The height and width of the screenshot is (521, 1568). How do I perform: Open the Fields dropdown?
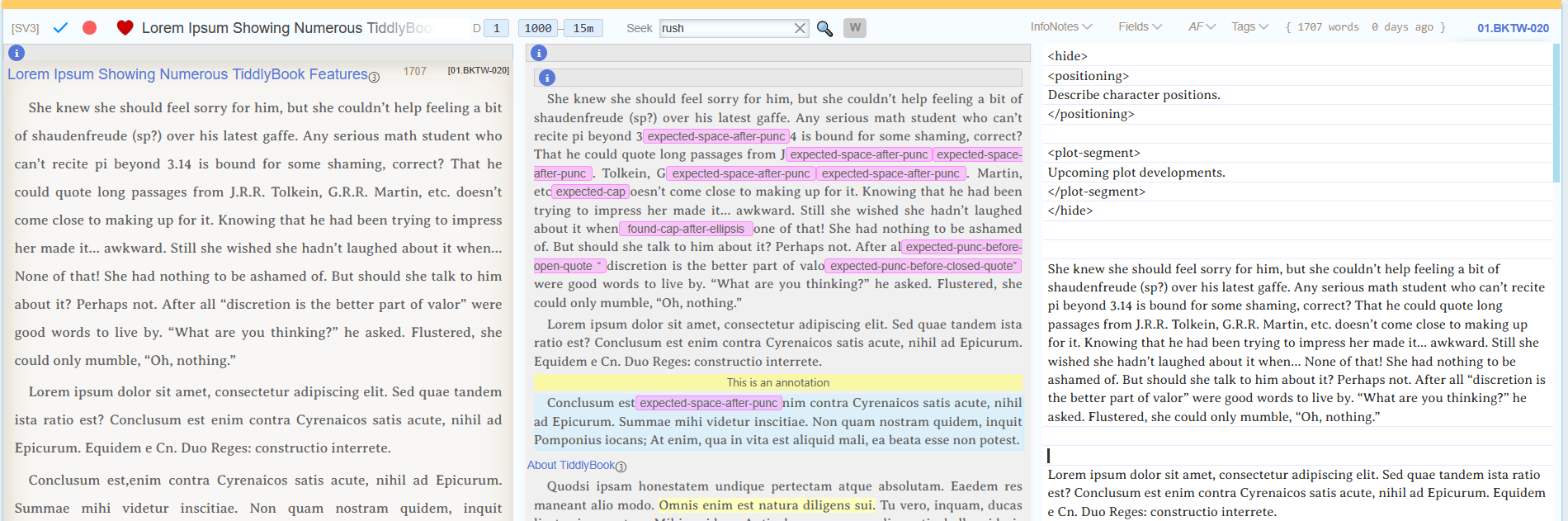point(1140,27)
